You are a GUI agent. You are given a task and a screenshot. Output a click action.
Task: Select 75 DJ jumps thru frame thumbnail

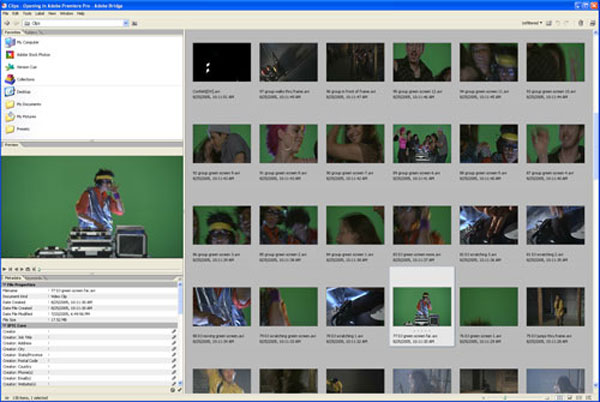pyautogui.click(x=555, y=307)
